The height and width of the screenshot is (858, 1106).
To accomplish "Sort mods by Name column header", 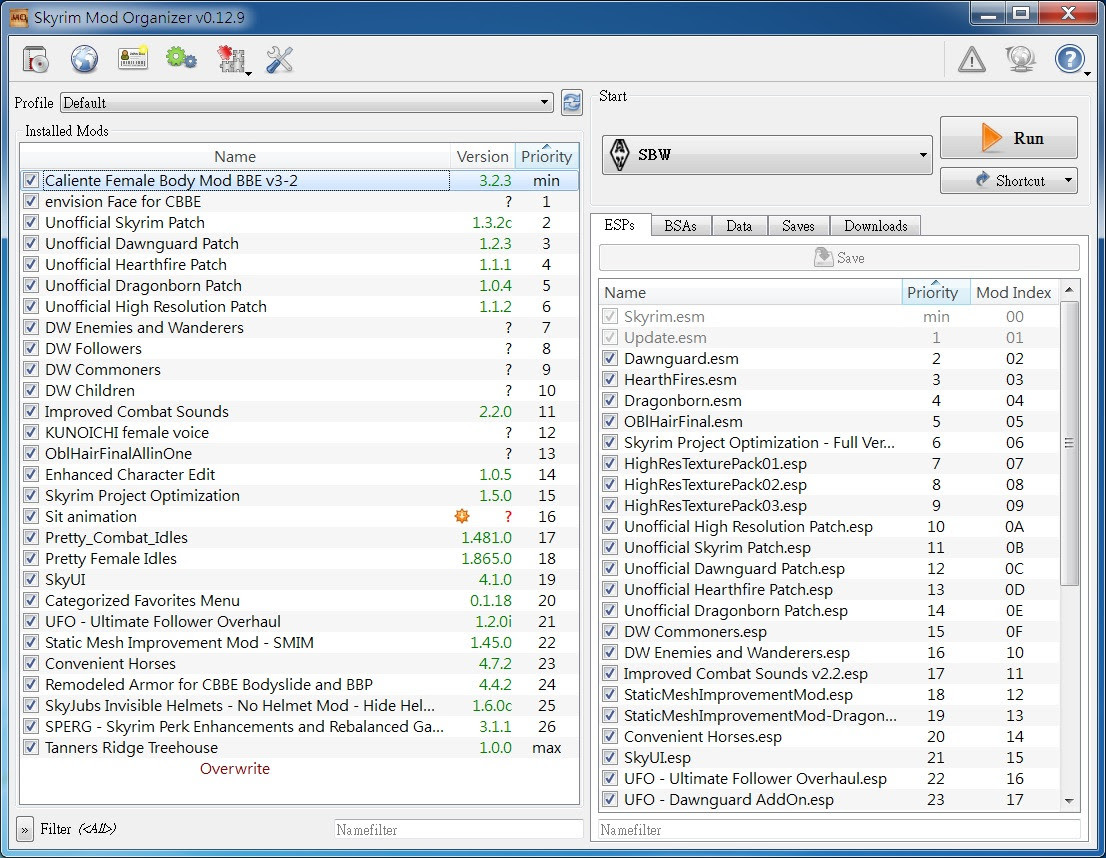I will coord(235,157).
